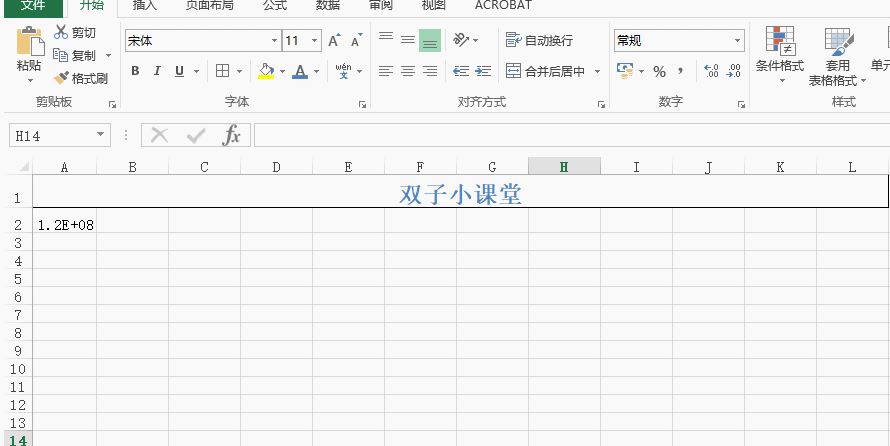Apply the yellow fill color bucket
890x446 pixels.
[x=266, y=71]
